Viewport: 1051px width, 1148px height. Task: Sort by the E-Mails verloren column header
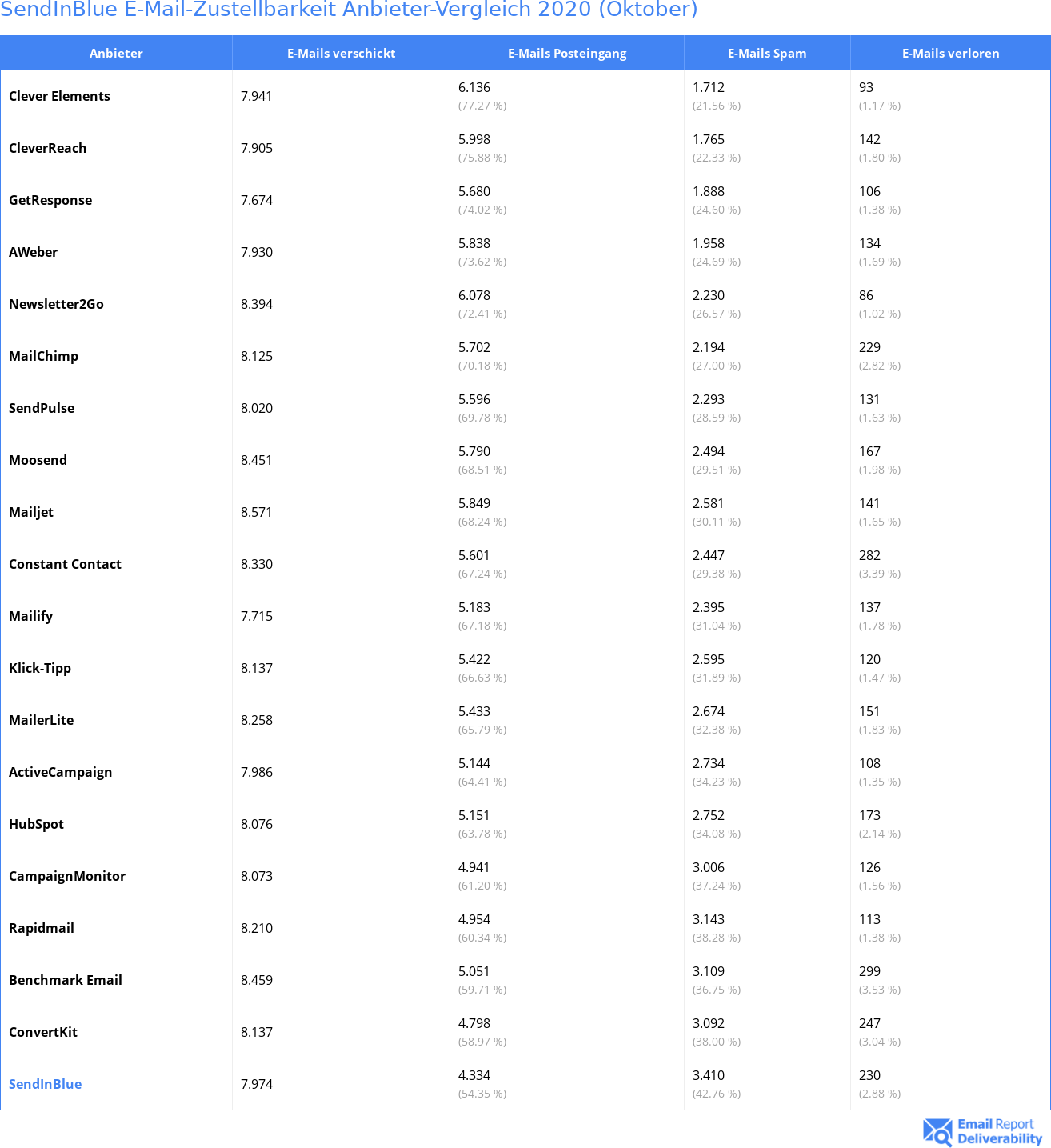pos(951,53)
